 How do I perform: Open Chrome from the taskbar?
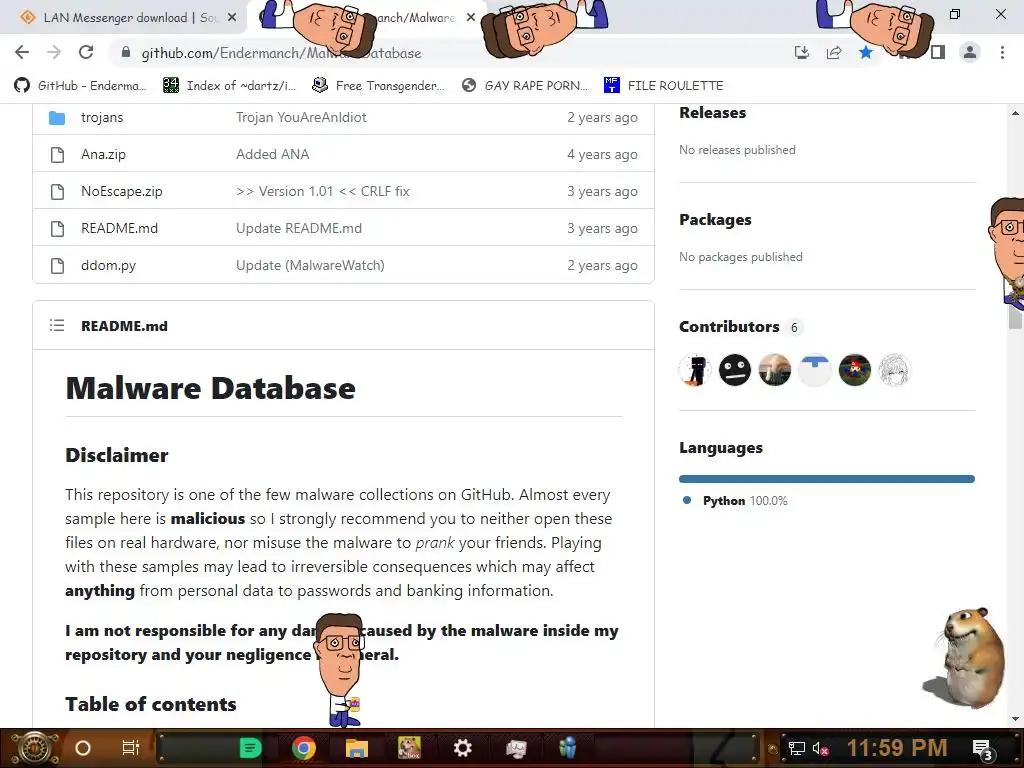(x=304, y=748)
